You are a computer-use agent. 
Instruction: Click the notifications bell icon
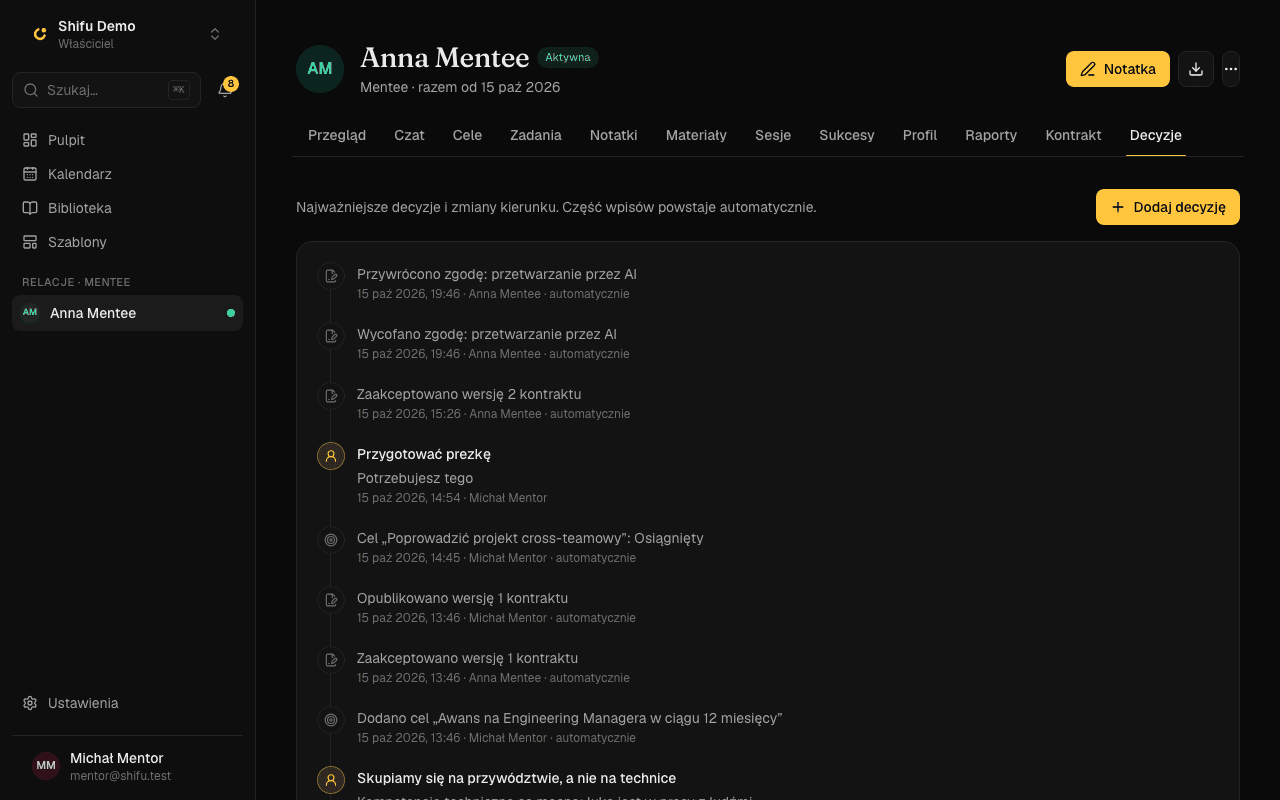[225, 90]
